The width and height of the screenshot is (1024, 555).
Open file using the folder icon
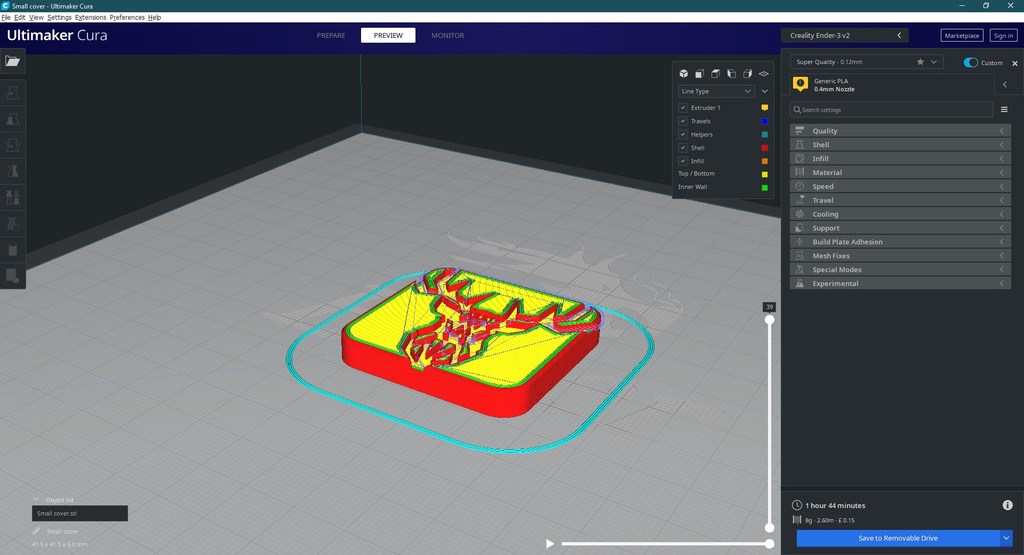tap(13, 61)
